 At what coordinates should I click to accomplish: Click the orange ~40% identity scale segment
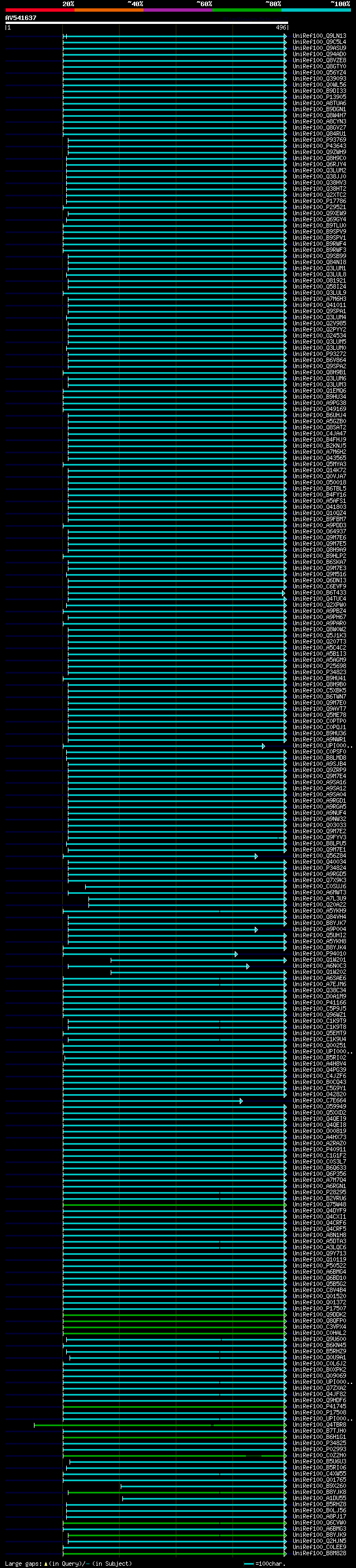tap(109, 10)
